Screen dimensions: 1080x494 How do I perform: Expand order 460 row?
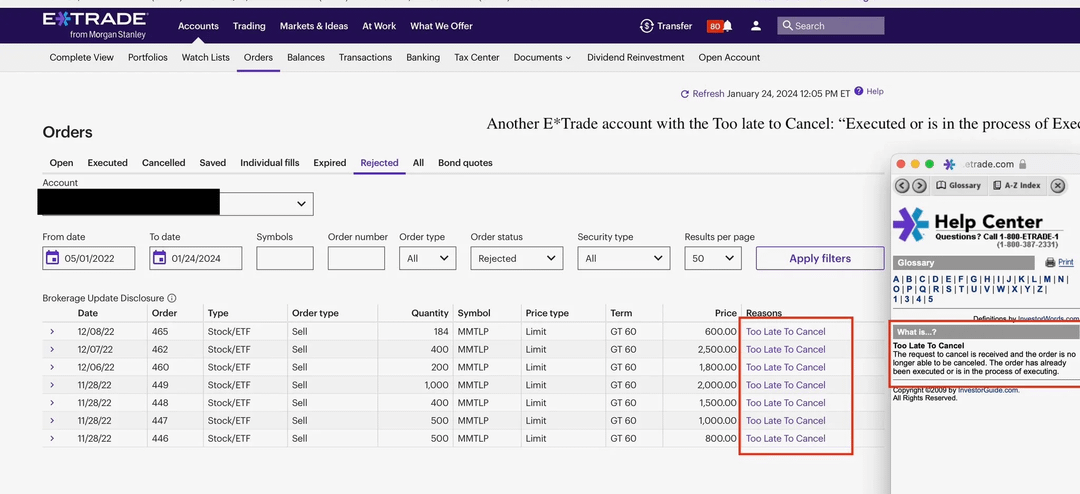[52, 368]
